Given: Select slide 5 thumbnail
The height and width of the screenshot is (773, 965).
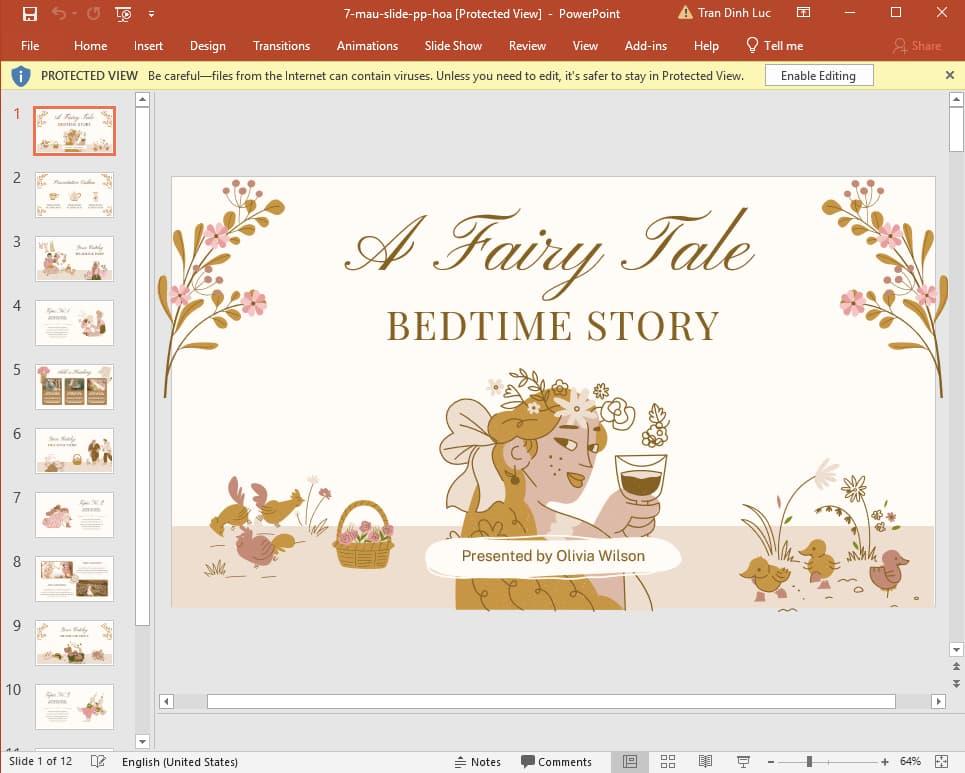Looking at the screenshot, I should tap(74, 386).
